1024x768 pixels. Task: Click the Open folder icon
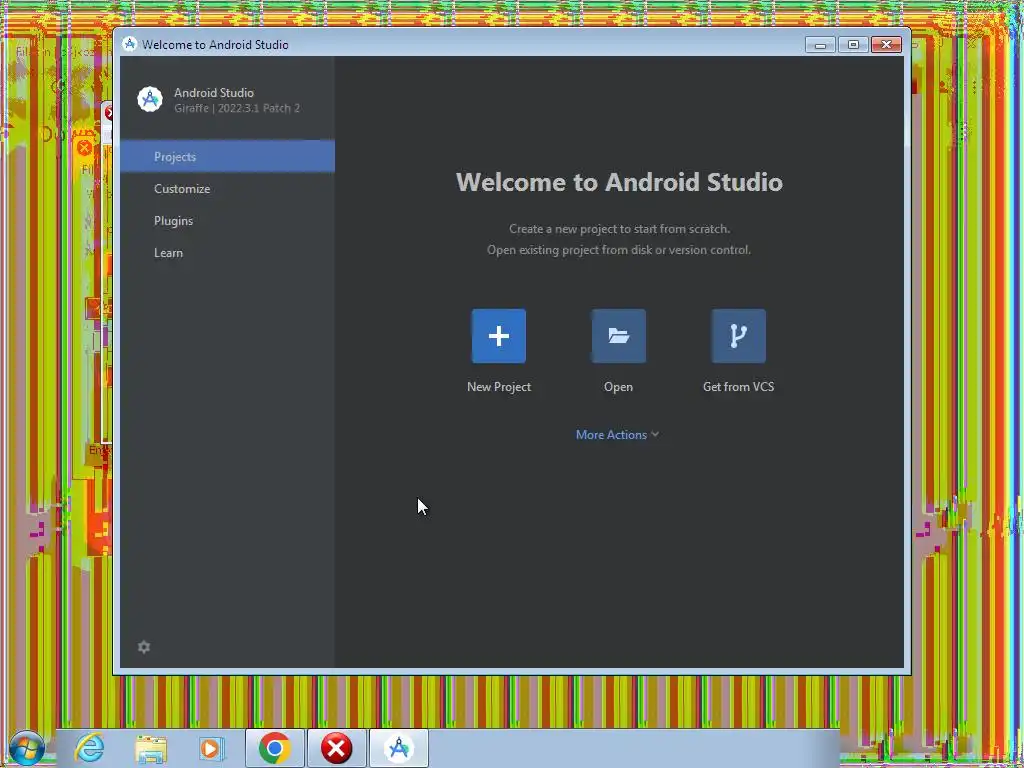tap(618, 336)
